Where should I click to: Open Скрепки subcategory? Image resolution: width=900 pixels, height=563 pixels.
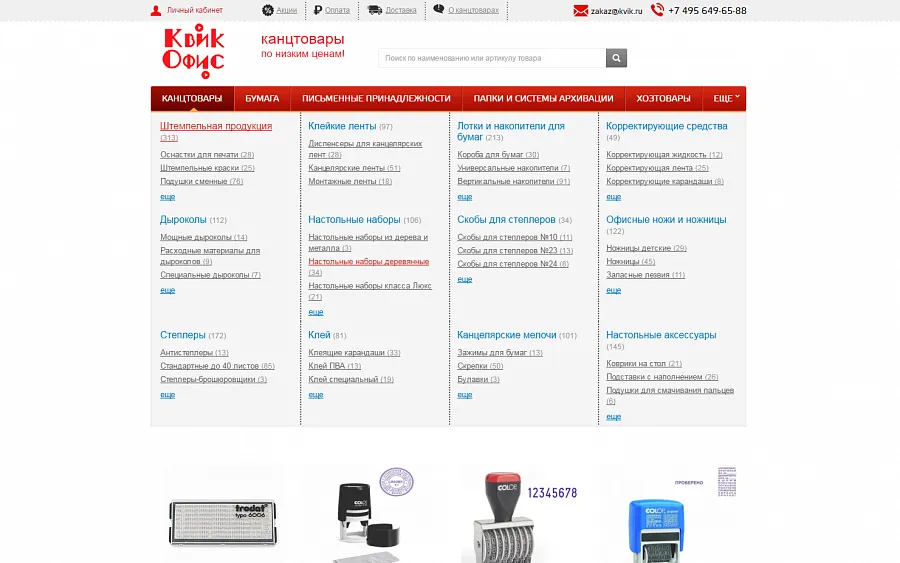tap(480, 366)
